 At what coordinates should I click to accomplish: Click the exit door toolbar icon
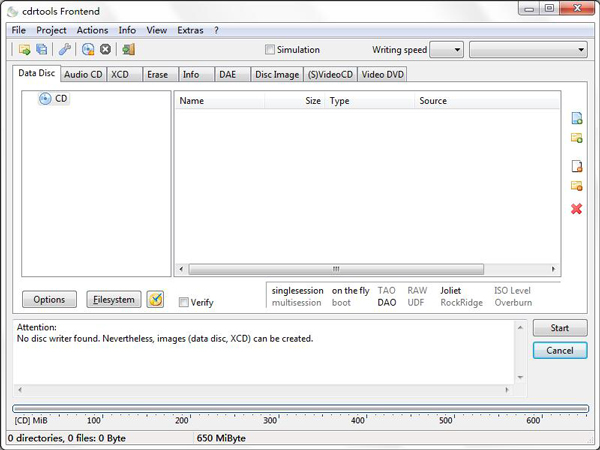128,49
